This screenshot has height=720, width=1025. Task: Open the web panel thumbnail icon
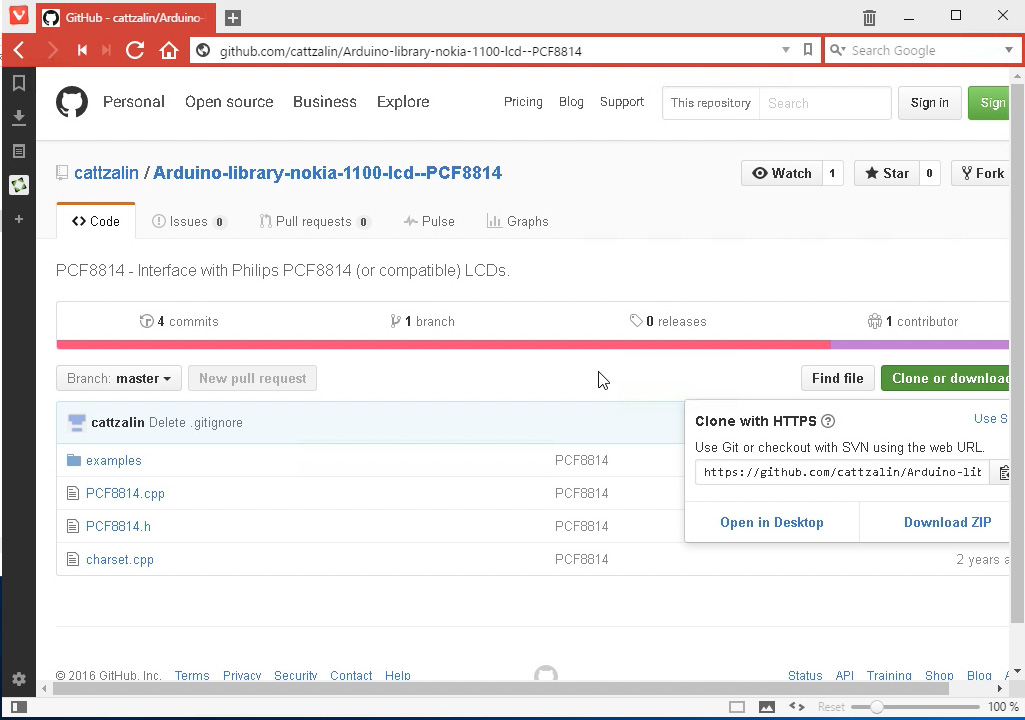pos(19,185)
